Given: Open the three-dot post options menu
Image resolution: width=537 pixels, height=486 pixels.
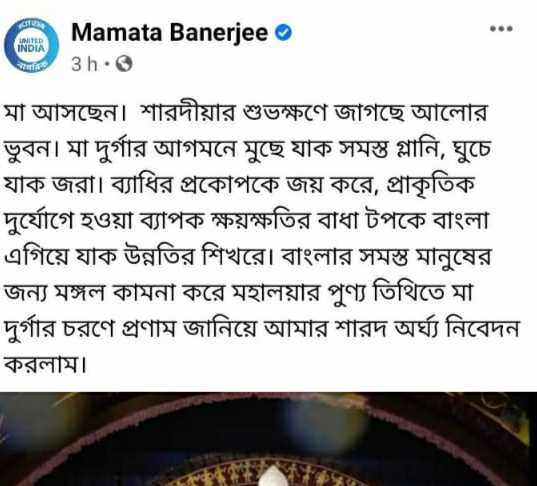Looking at the screenshot, I should point(501,29).
